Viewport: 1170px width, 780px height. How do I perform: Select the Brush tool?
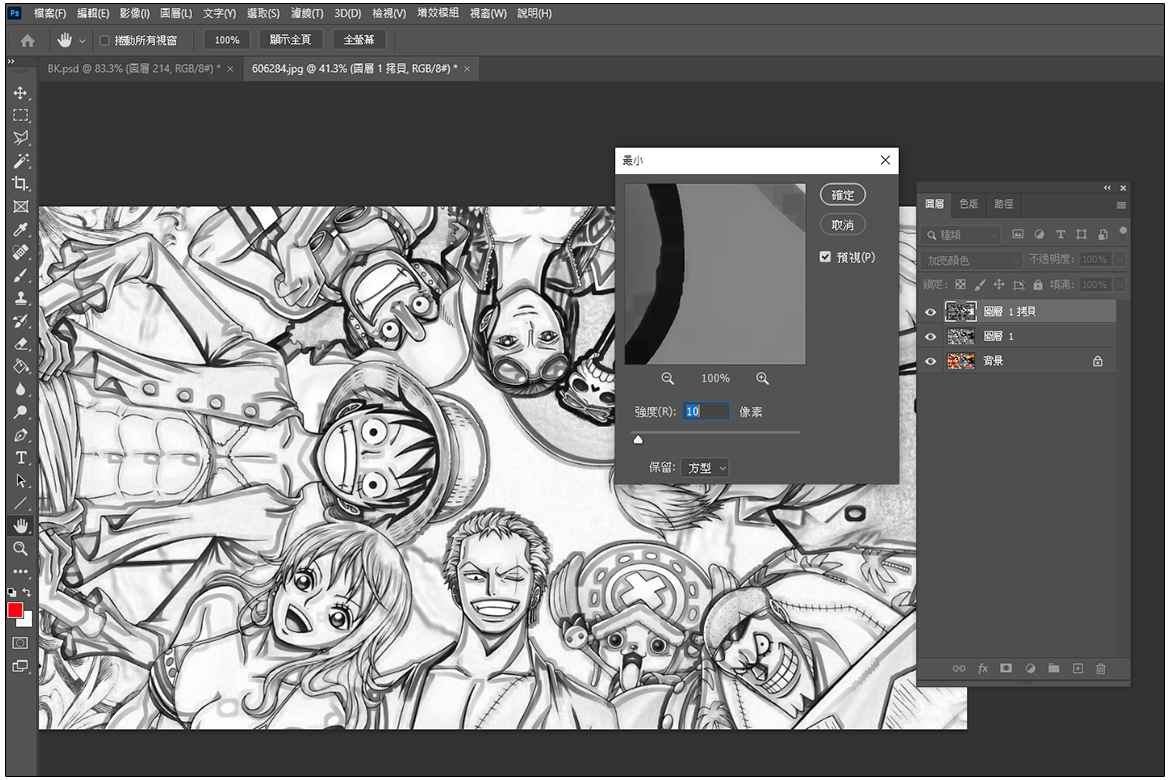pos(20,275)
